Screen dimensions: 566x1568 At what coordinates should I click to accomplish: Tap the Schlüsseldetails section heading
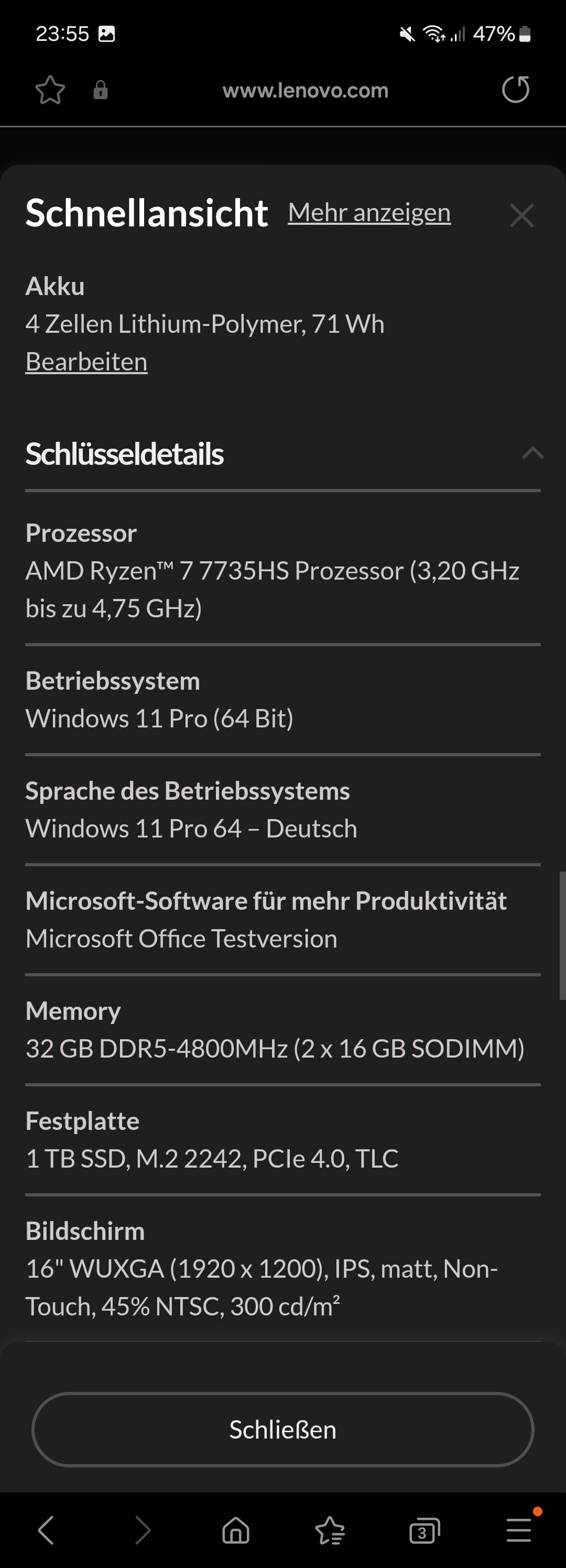(x=125, y=454)
